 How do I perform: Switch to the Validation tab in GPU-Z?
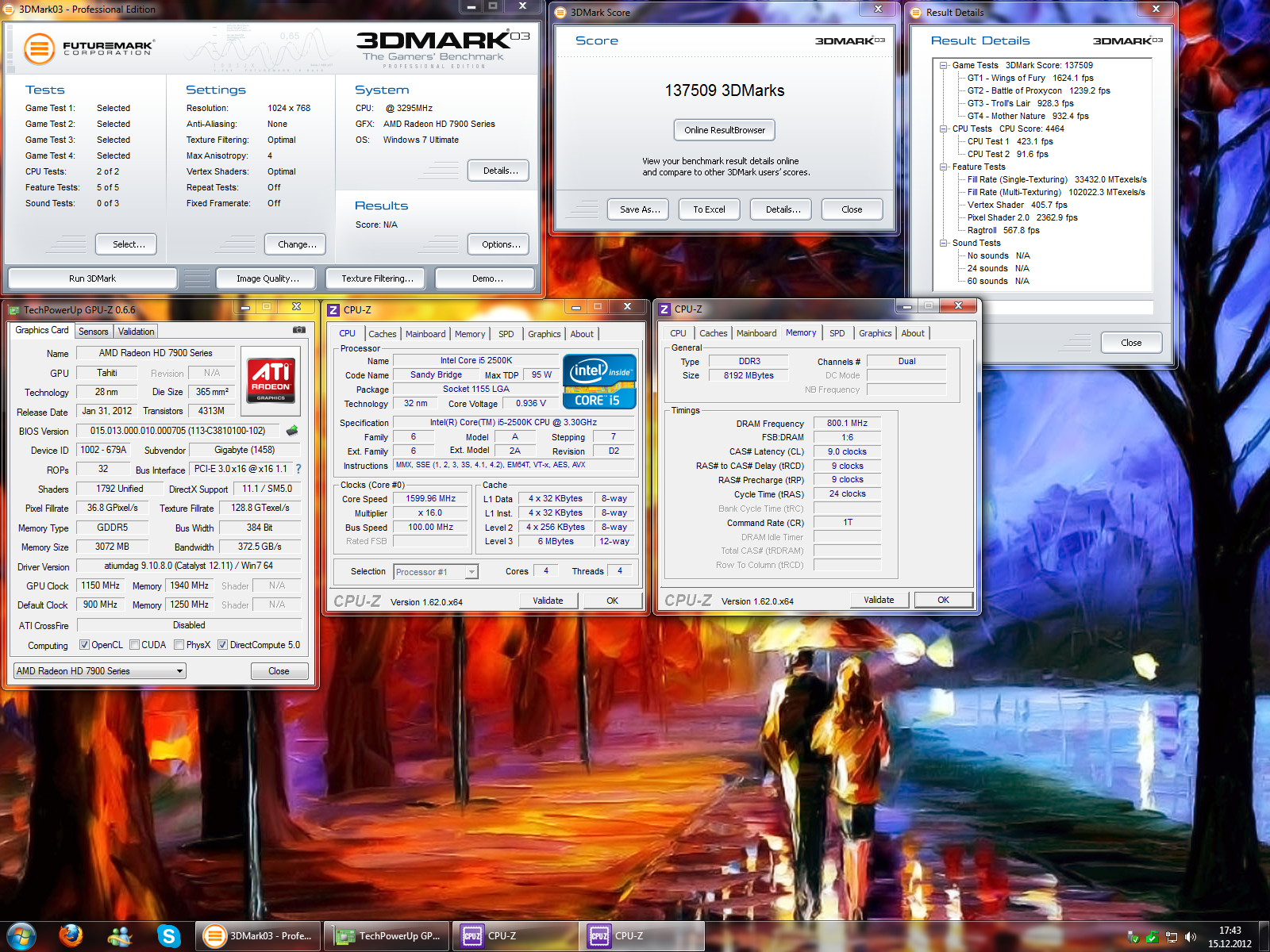136,332
